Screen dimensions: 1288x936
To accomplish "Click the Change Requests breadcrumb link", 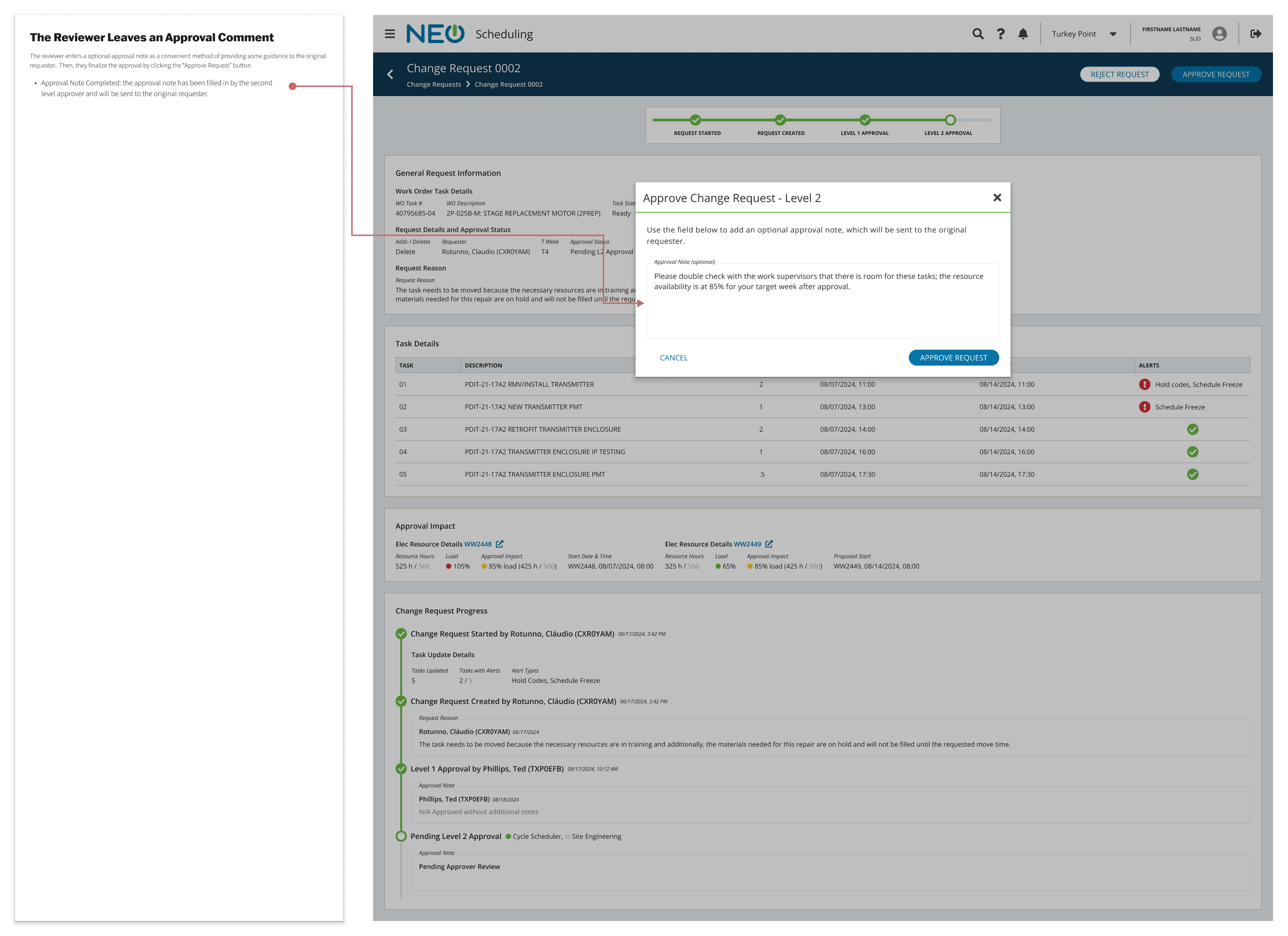I will pos(433,85).
